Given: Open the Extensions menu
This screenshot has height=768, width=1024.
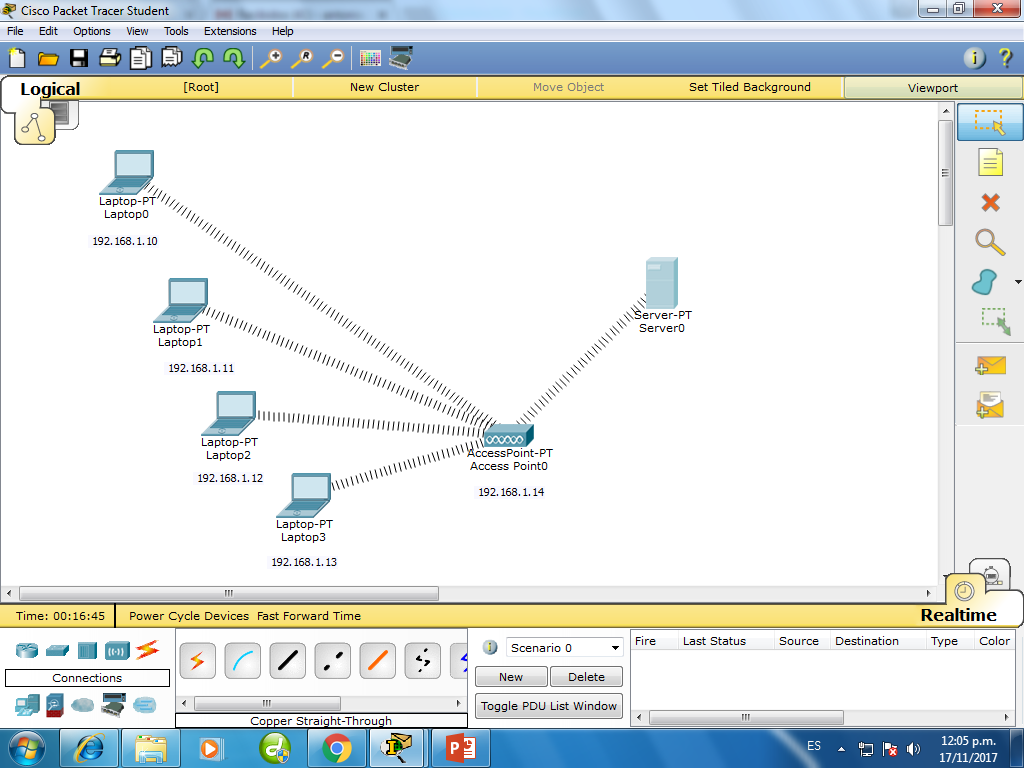Looking at the screenshot, I should click(230, 31).
